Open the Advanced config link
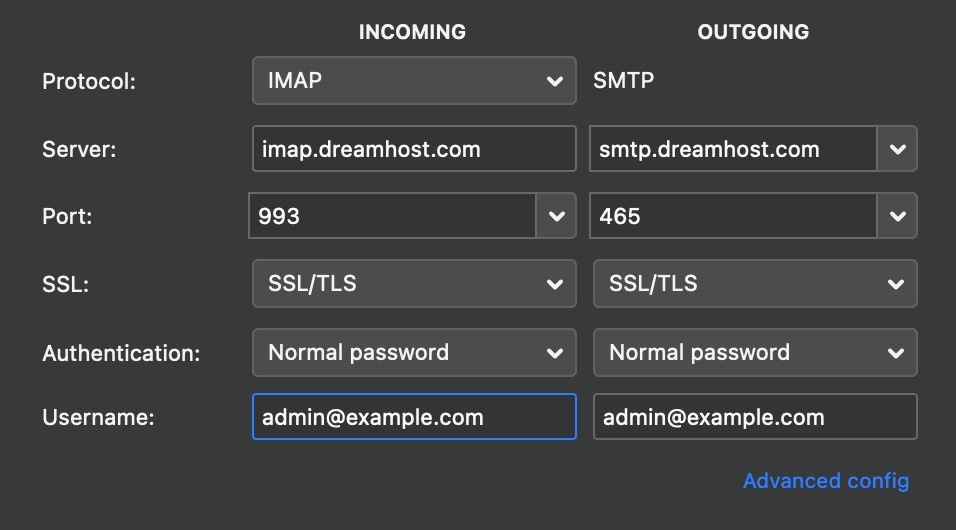 [x=826, y=481]
